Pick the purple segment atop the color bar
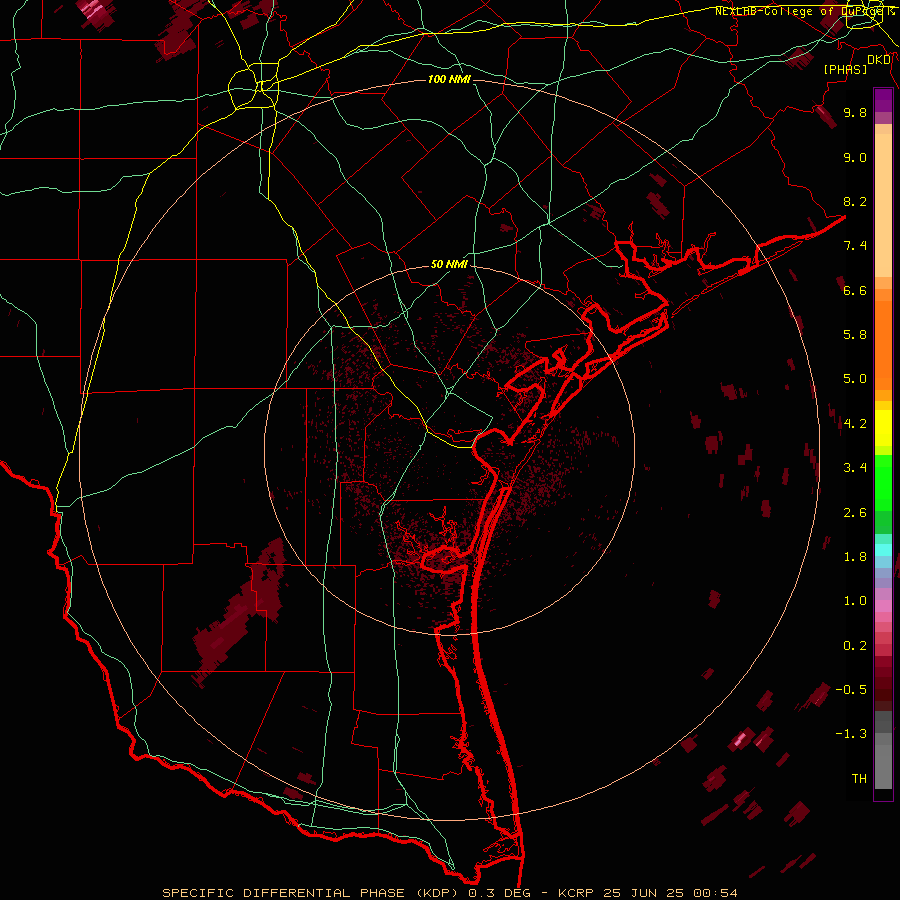The width and height of the screenshot is (900, 900). pos(883,100)
